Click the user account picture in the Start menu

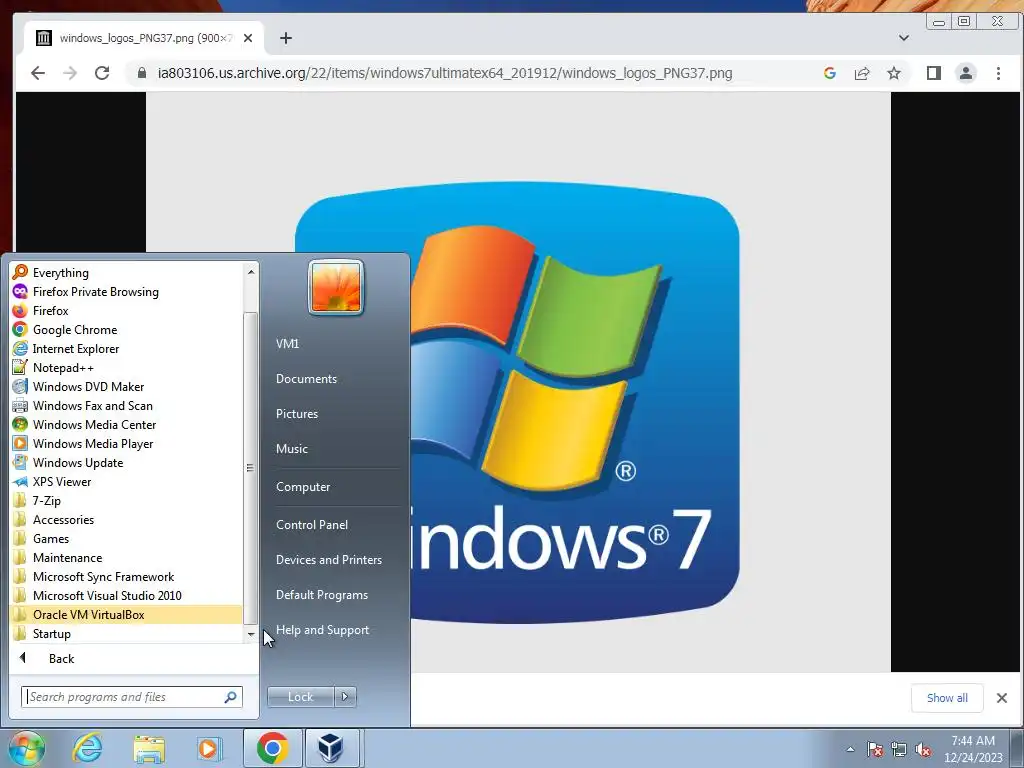tap(336, 287)
